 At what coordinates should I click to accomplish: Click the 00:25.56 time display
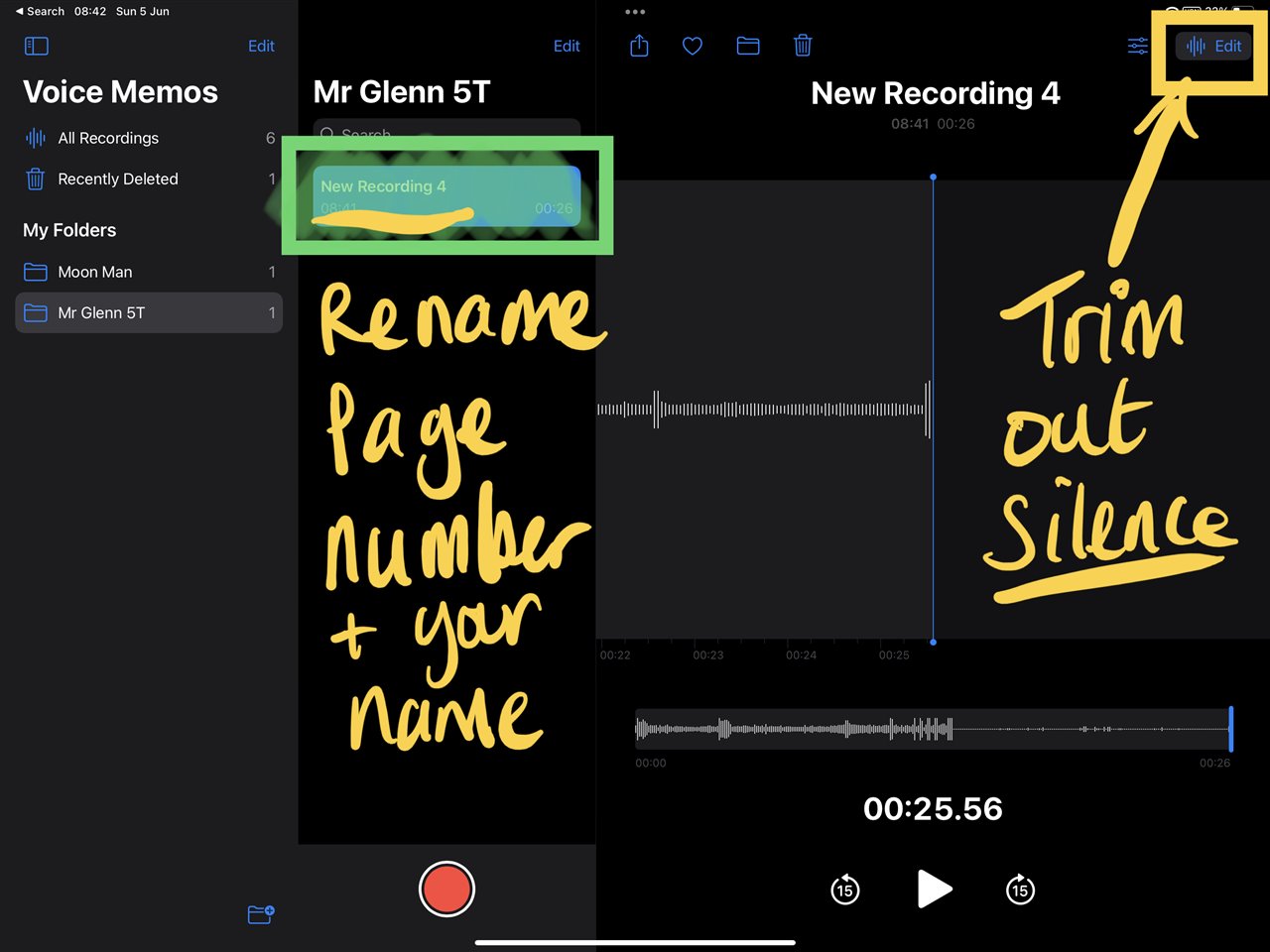(x=933, y=808)
